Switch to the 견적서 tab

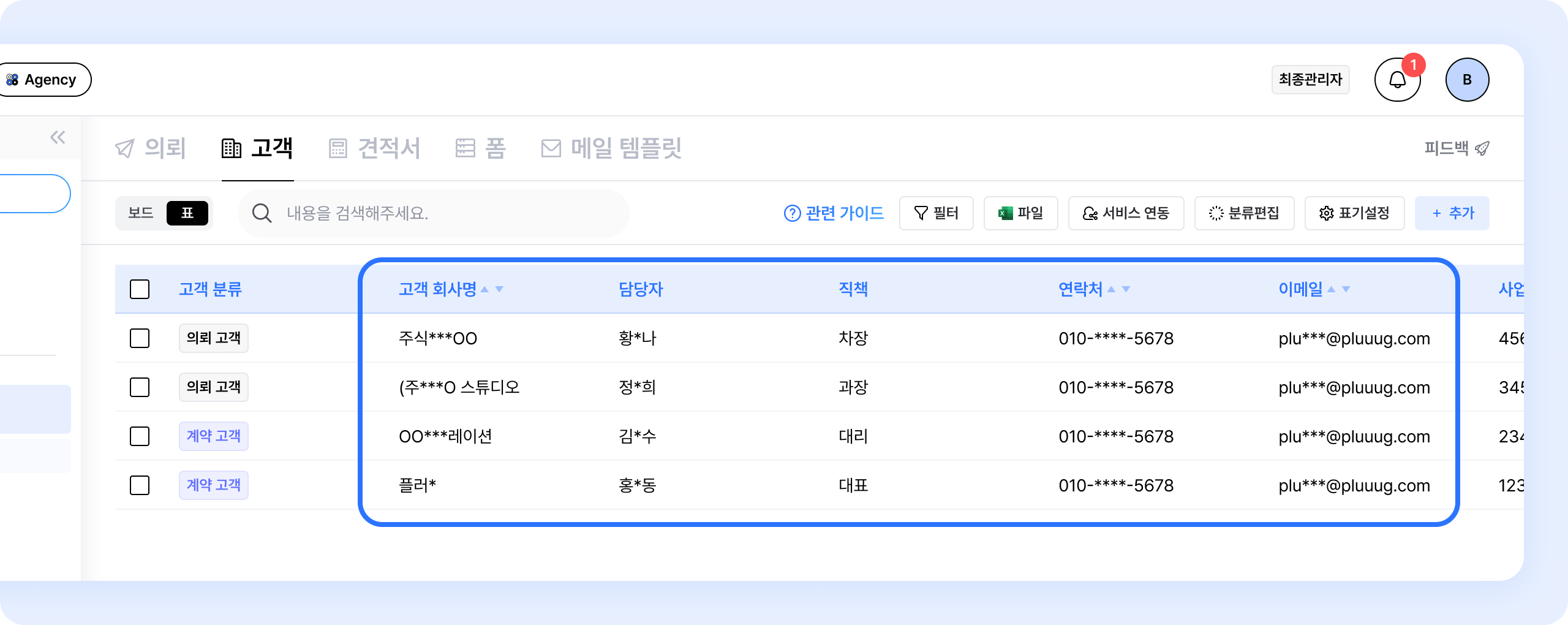point(374,148)
